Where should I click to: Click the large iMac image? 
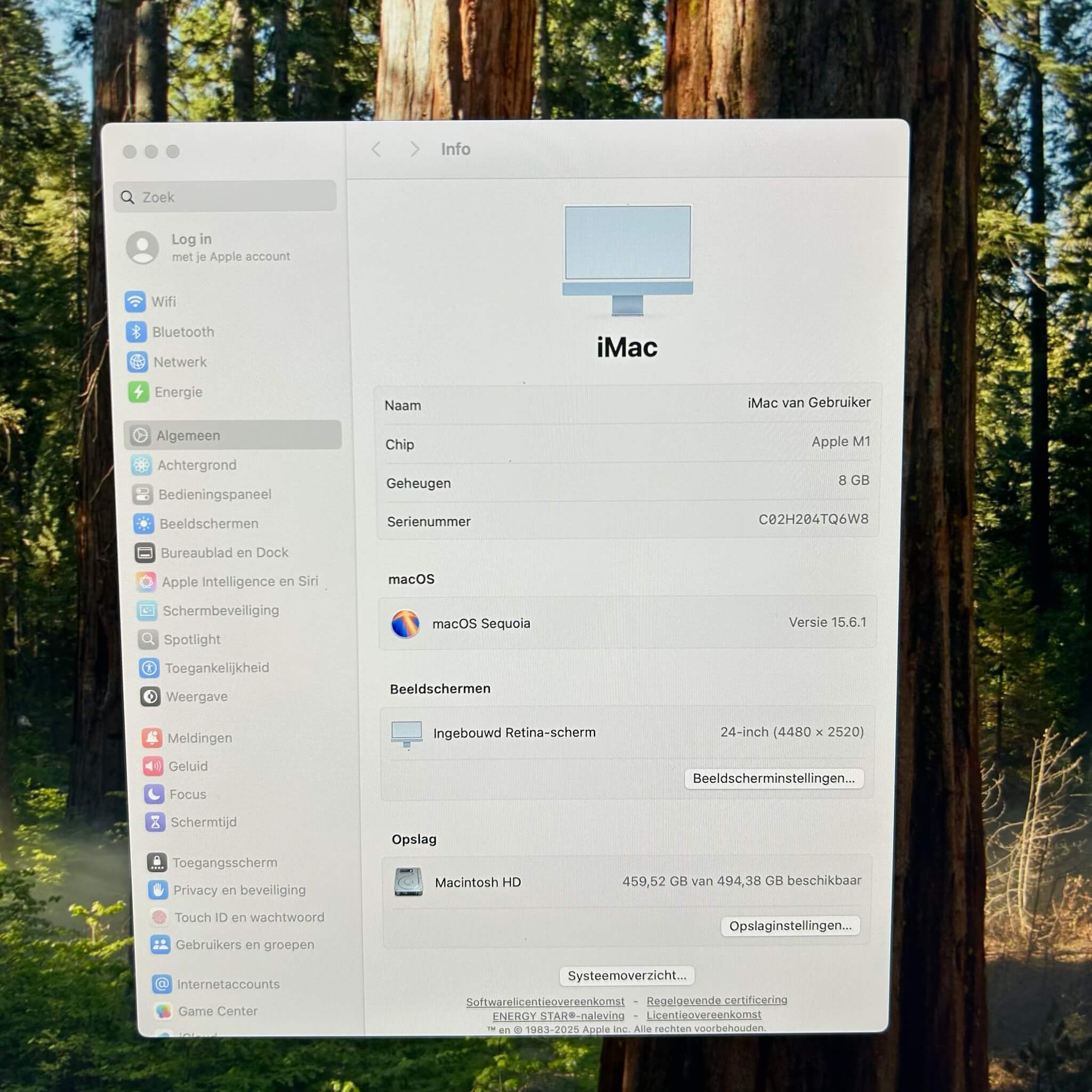click(628, 260)
